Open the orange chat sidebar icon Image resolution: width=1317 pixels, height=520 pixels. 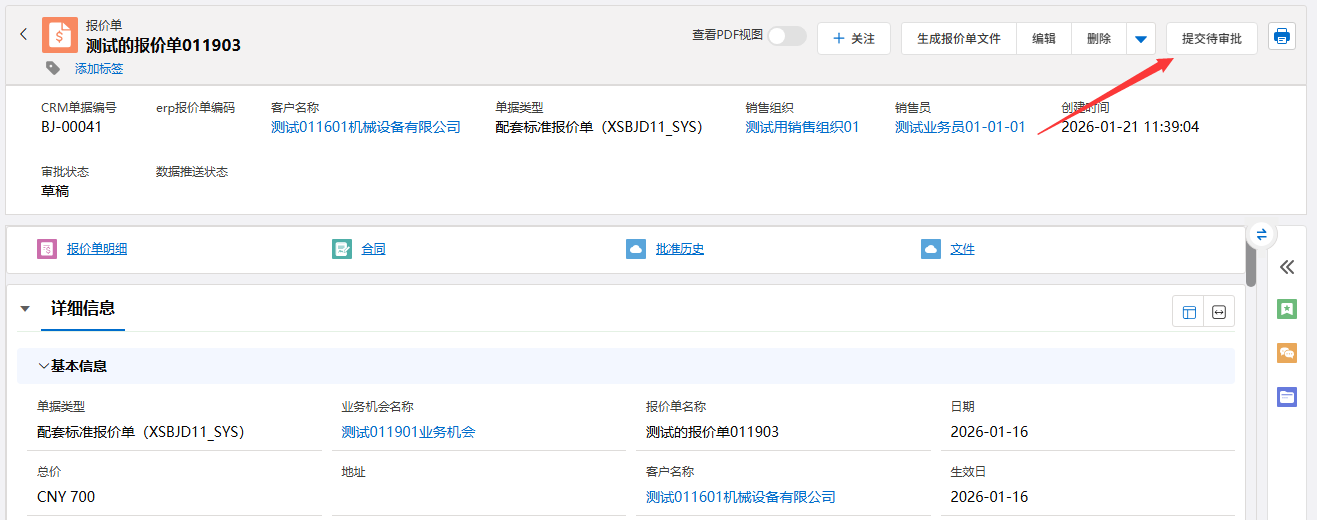click(1287, 353)
